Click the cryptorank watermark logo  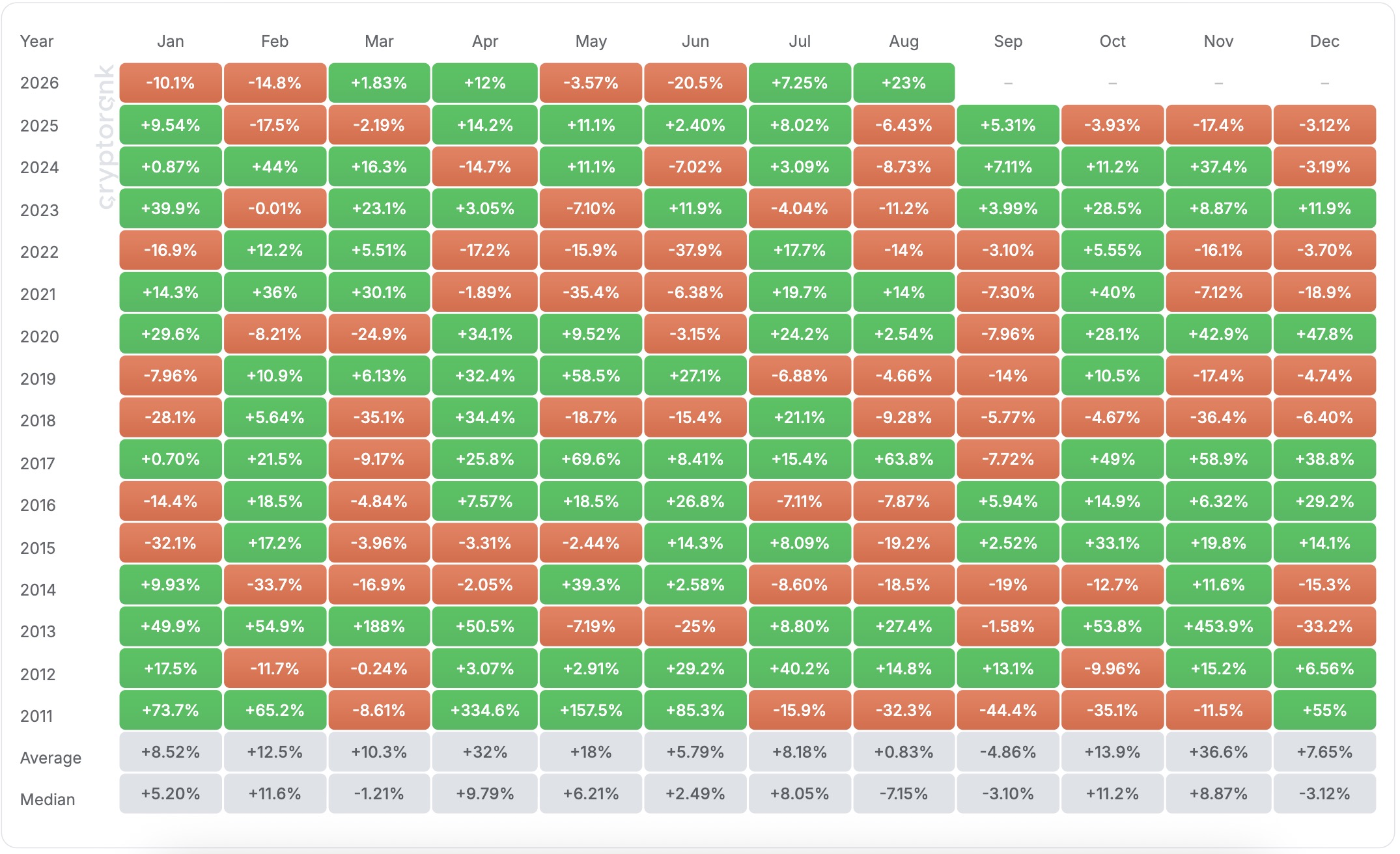point(105,137)
